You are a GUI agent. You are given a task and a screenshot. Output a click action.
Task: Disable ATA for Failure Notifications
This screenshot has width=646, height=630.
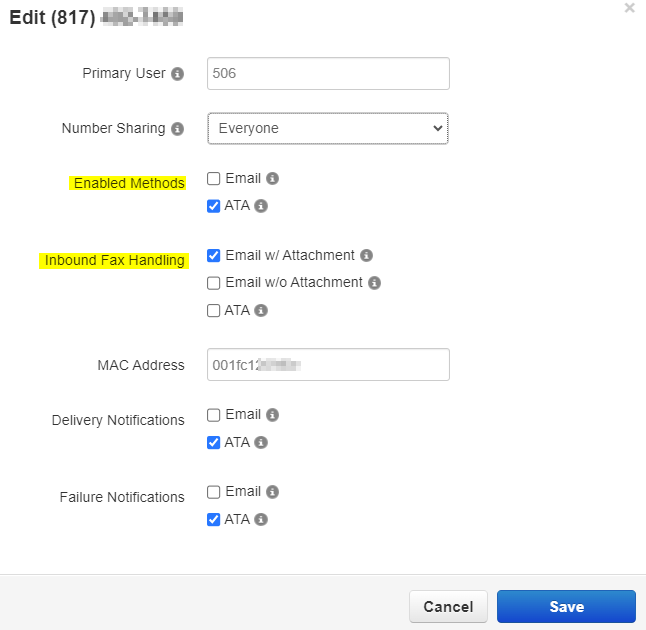click(214, 520)
